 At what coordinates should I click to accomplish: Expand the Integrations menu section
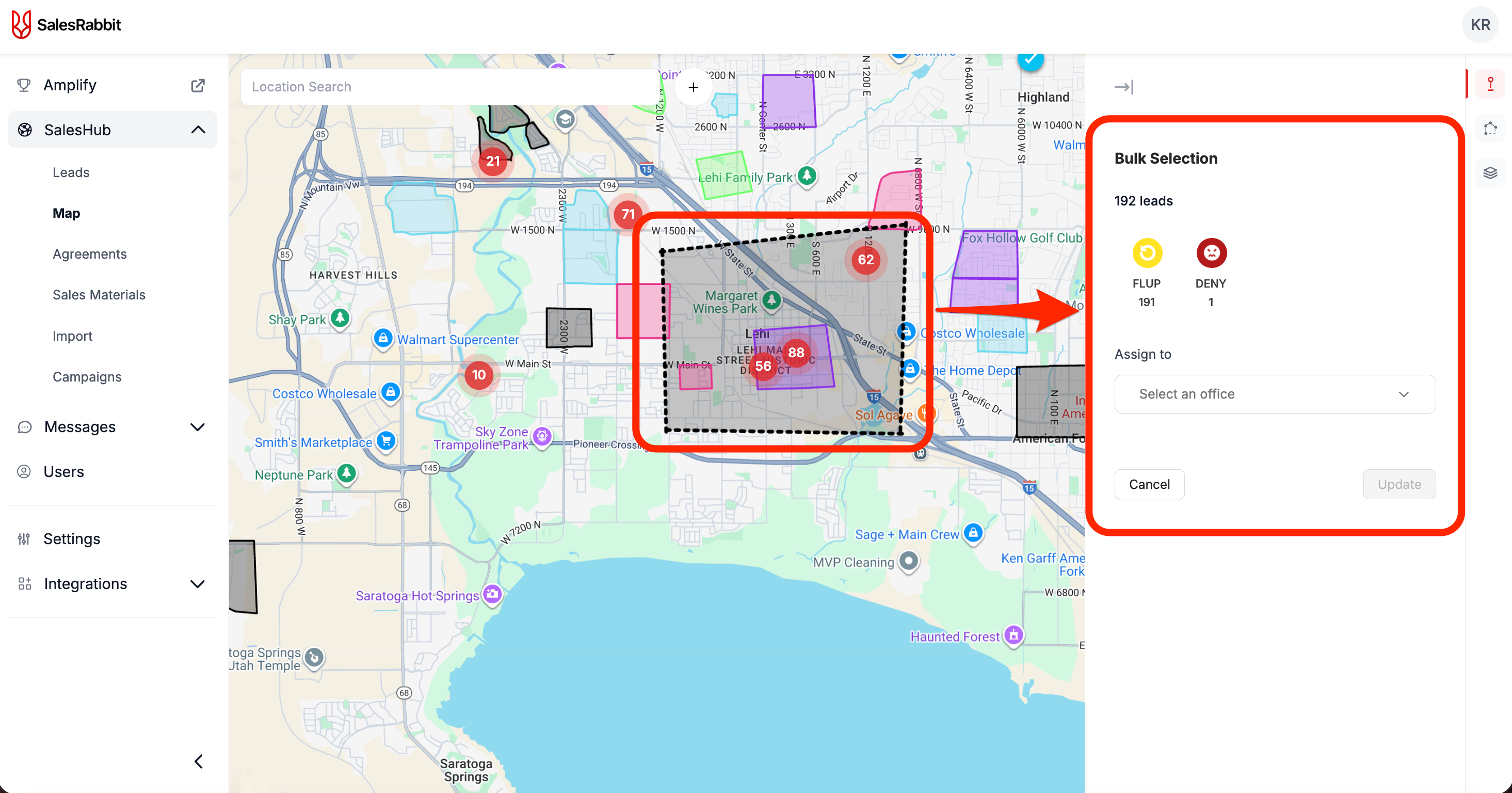tap(198, 584)
